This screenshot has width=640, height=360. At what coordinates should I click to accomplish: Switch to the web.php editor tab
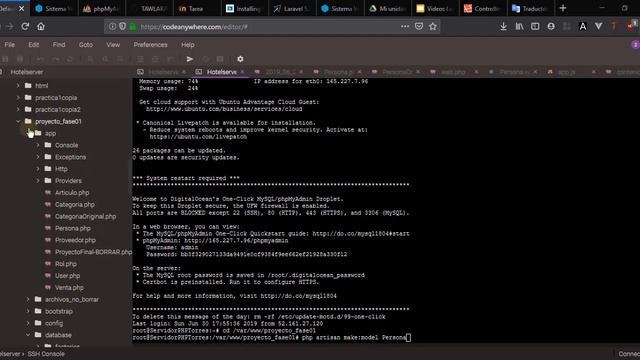[453, 72]
